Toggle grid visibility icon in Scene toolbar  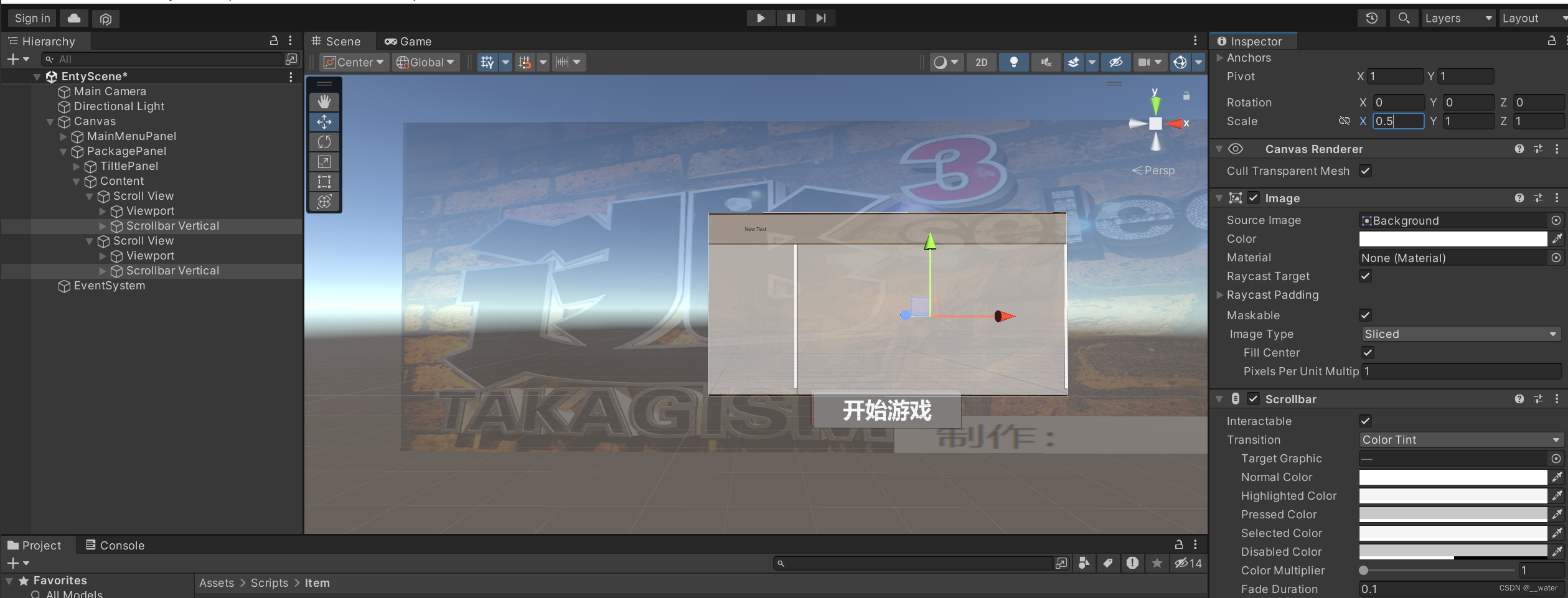(487, 62)
